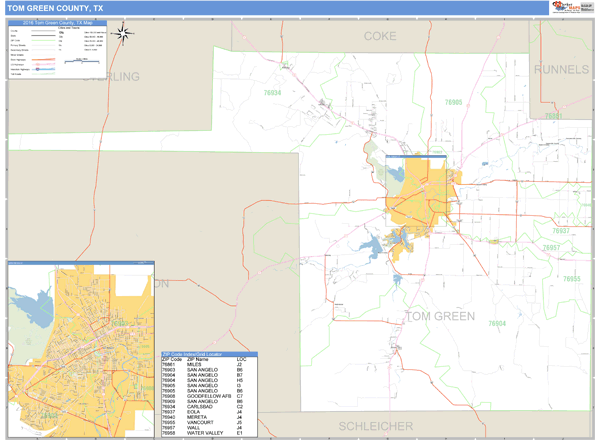Click green ZIP label 76937 on map
This screenshot has height=442, width=600.
click(561, 231)
